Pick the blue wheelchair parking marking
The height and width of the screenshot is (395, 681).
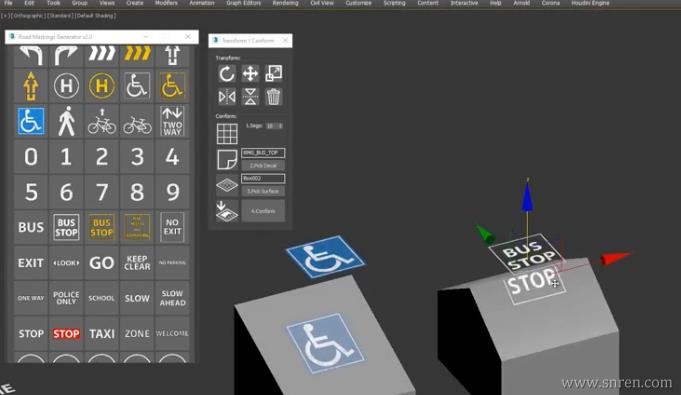[x=31, y=121]
